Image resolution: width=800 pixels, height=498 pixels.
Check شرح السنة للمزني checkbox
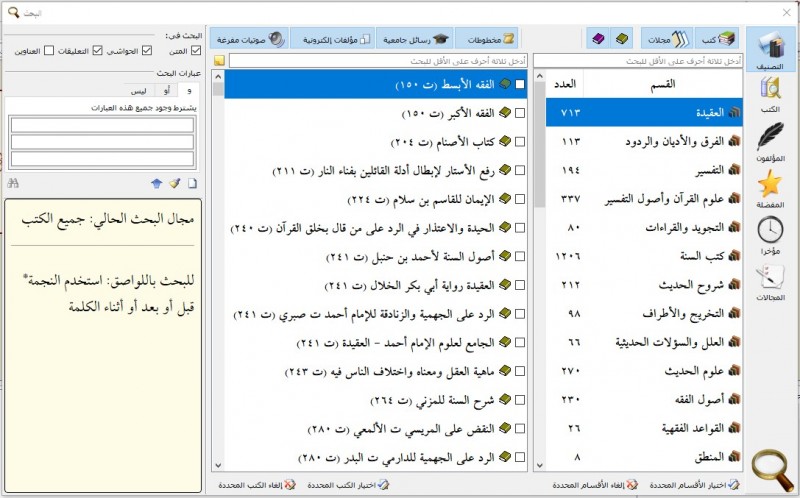coord(520,400)
